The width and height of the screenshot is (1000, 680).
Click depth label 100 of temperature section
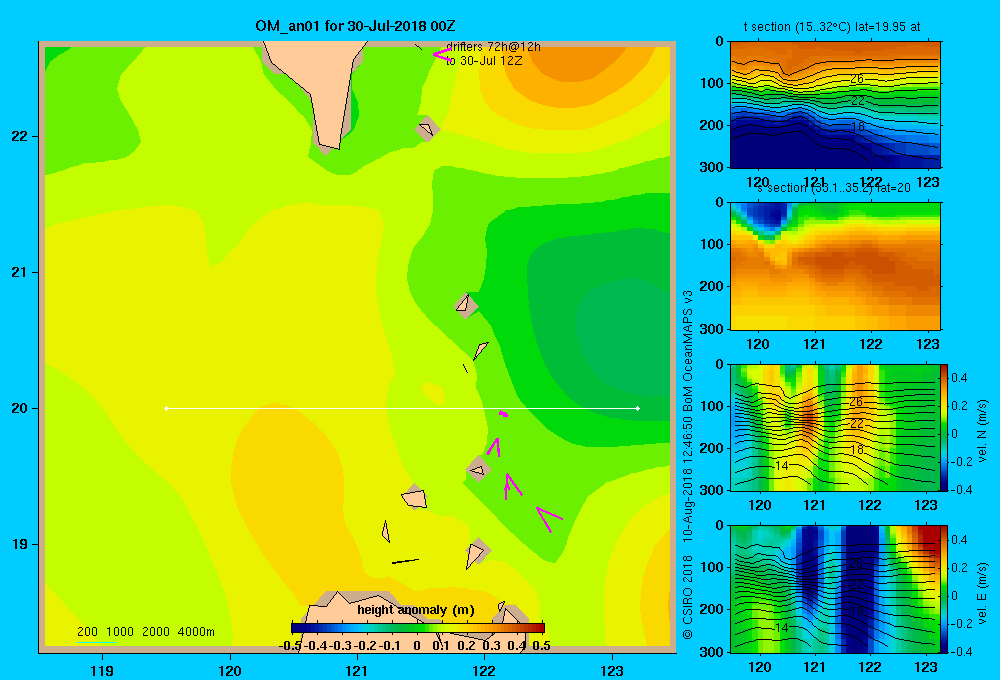712,83
